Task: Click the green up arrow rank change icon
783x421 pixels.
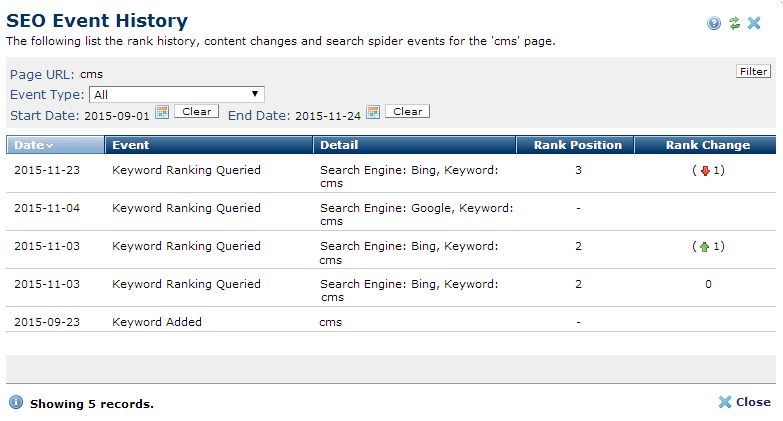Action: coord(704,246)
